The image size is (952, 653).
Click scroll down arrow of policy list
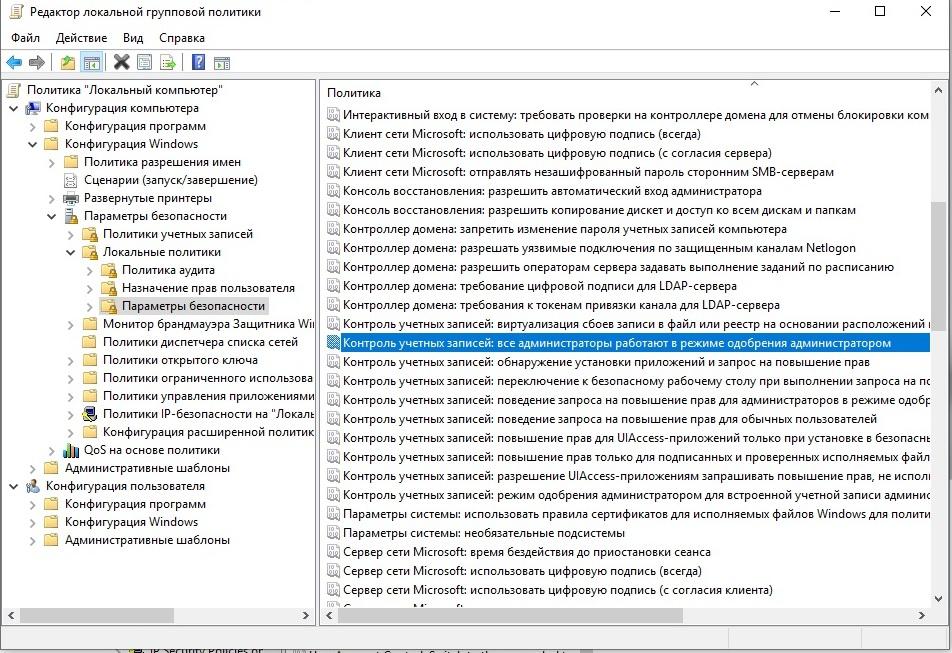coord(938,599)
